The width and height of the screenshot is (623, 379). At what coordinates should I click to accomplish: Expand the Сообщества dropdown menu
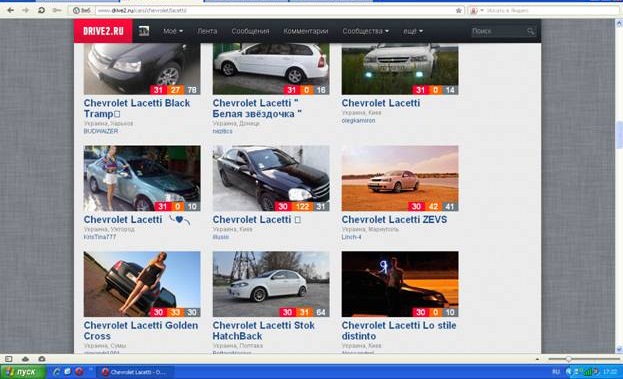coord(366,31)
